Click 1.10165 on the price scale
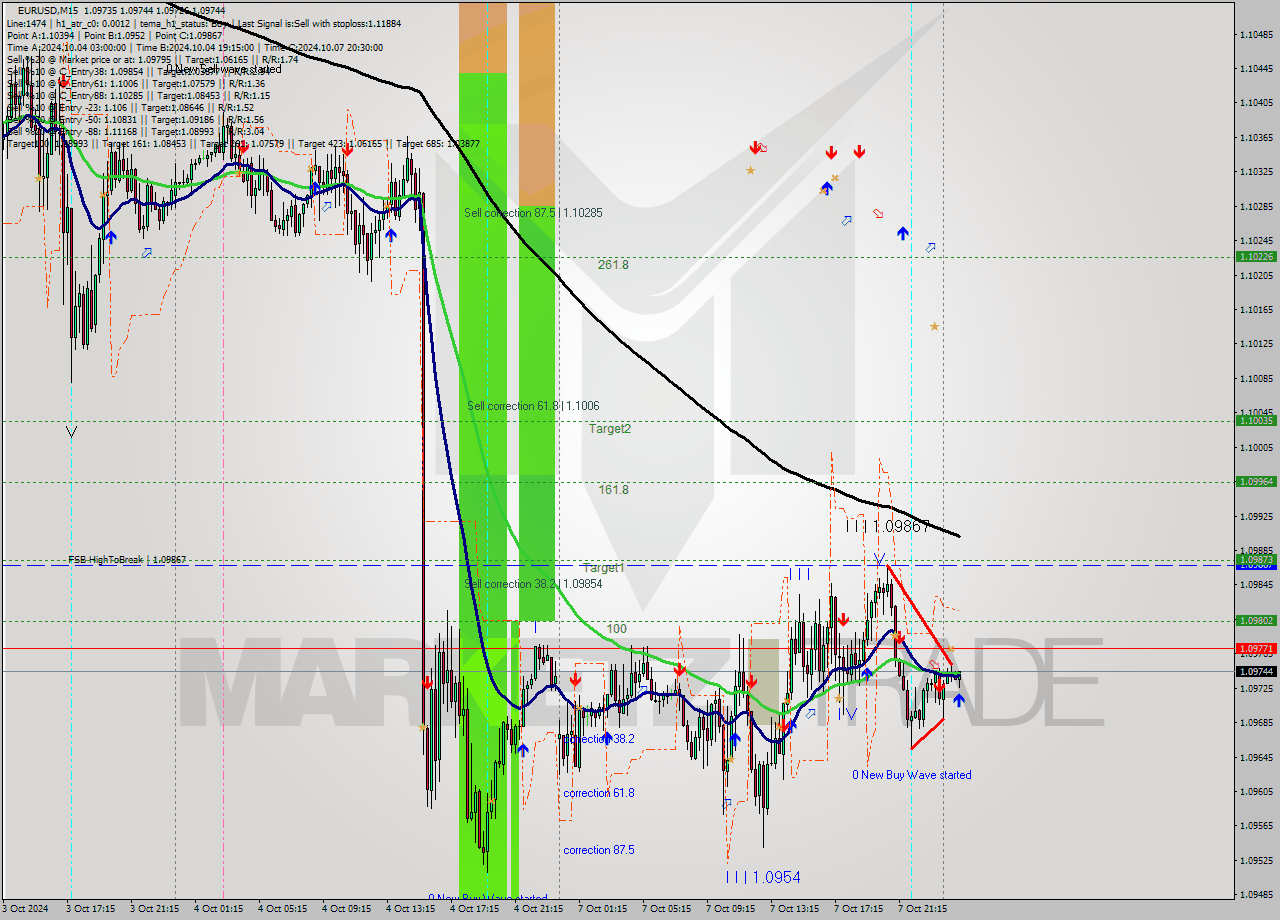 (1257, 310)
